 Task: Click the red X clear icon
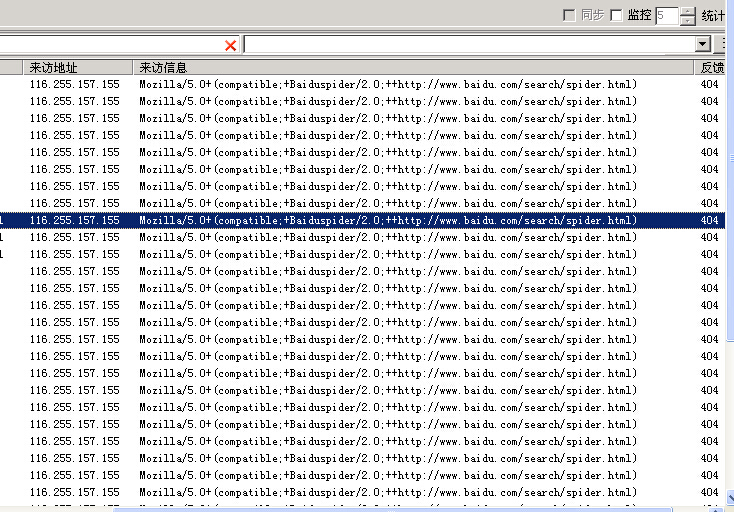tap(230, 45)
